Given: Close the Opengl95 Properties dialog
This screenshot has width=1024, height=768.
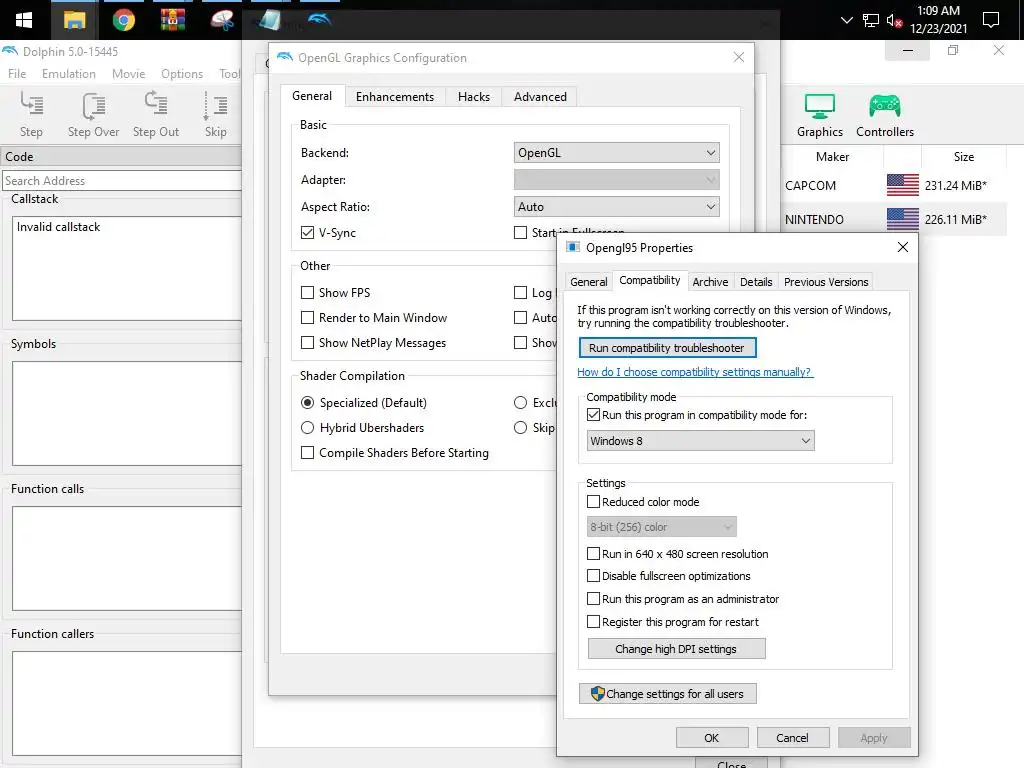Looking at the screenshot, I should point(903,247).
